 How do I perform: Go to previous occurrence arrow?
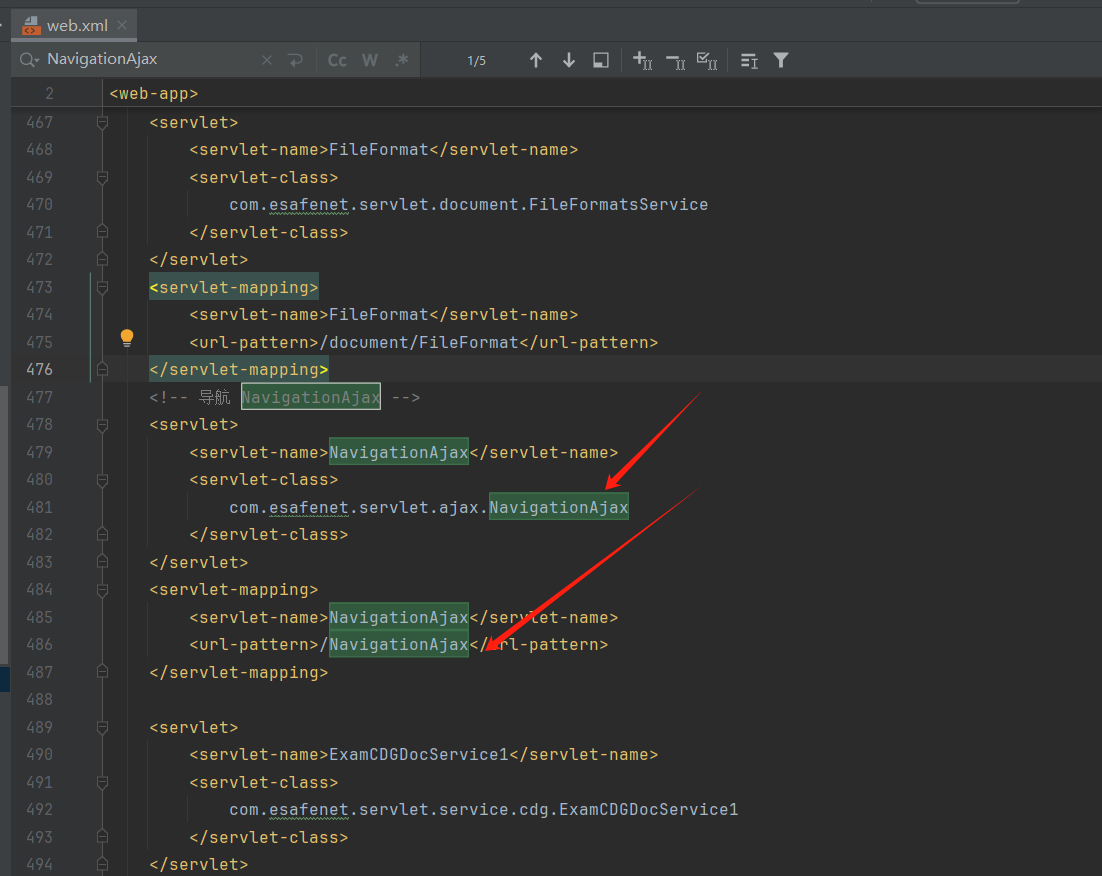536,60
